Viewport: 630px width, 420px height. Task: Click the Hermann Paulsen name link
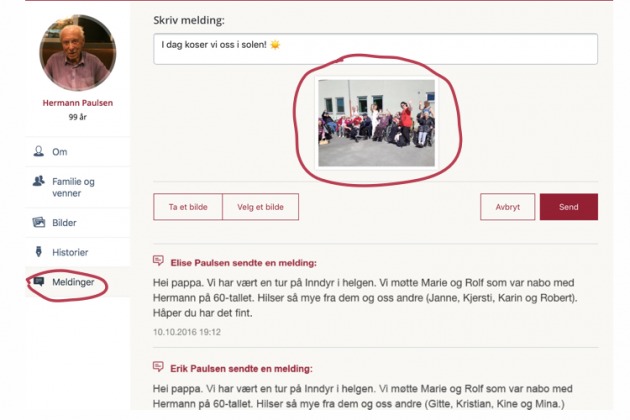click(x=78, y=103)
